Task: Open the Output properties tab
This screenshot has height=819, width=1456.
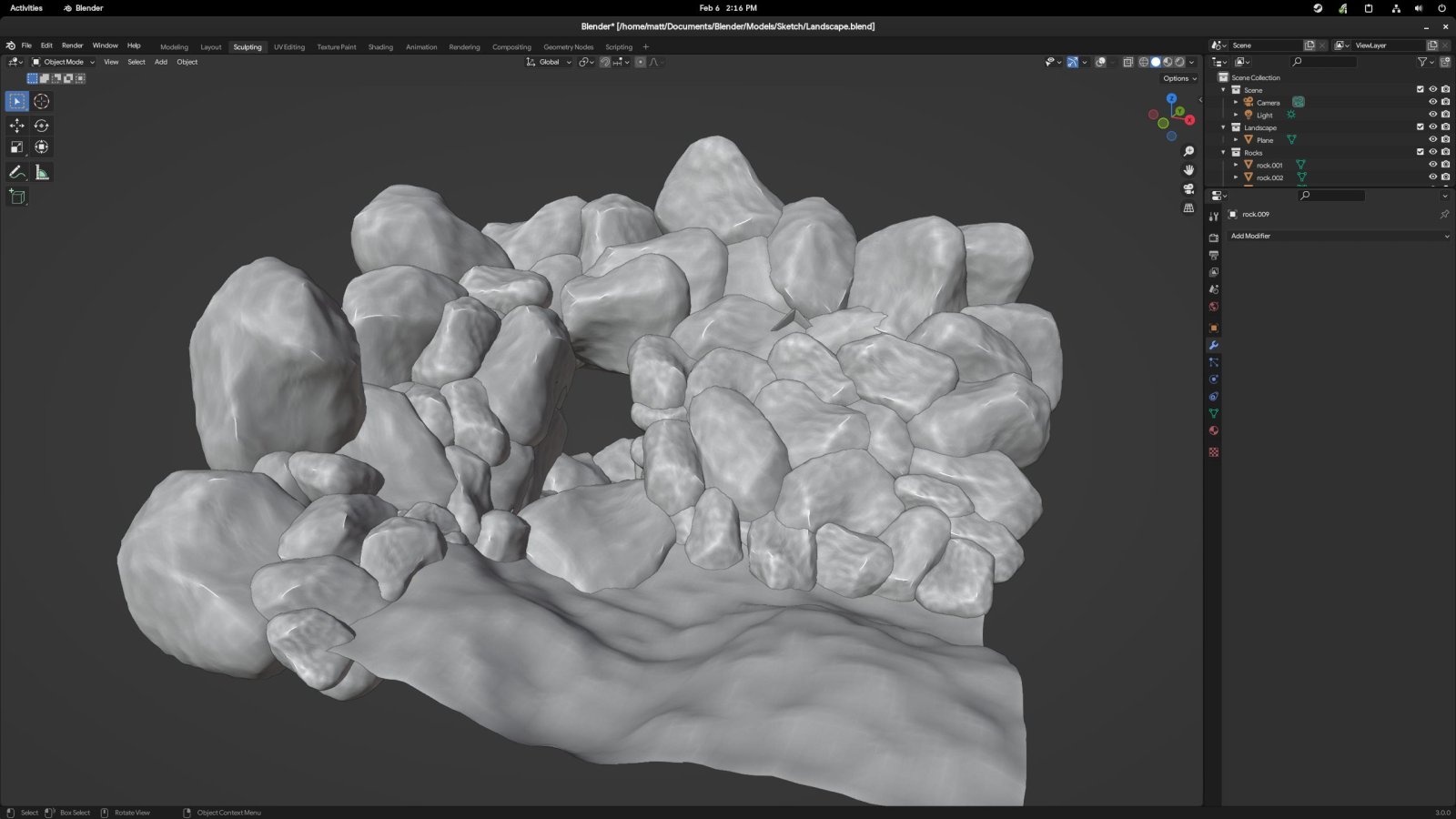Action: (x=1213, y=255)
